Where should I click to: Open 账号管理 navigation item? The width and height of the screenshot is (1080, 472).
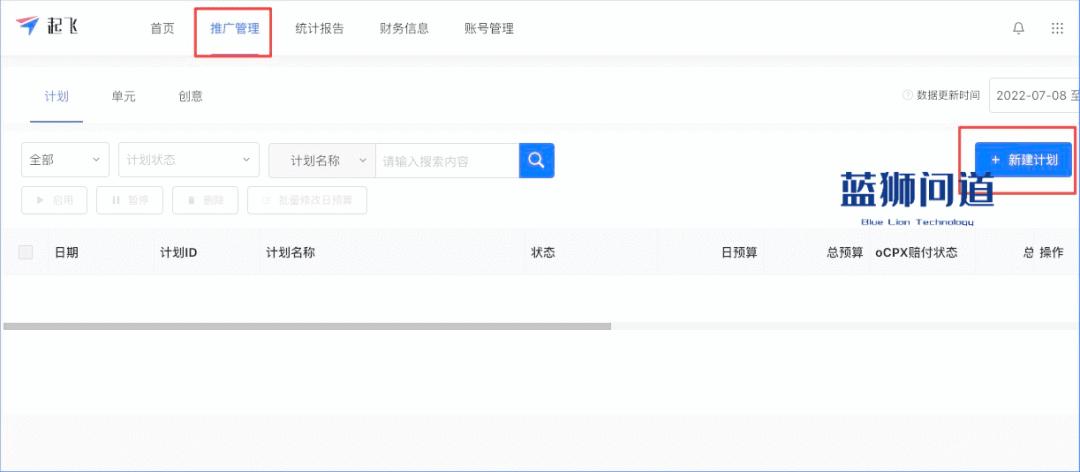pyautogui.click(x=489, y=29)
